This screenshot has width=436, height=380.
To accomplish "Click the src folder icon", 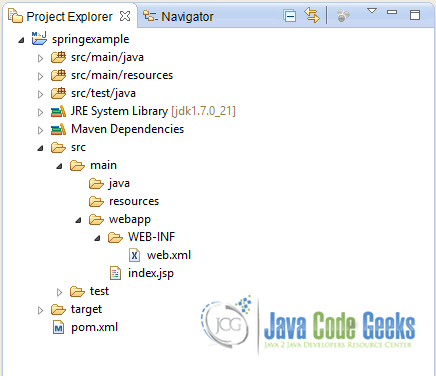I will pos(58,147).
